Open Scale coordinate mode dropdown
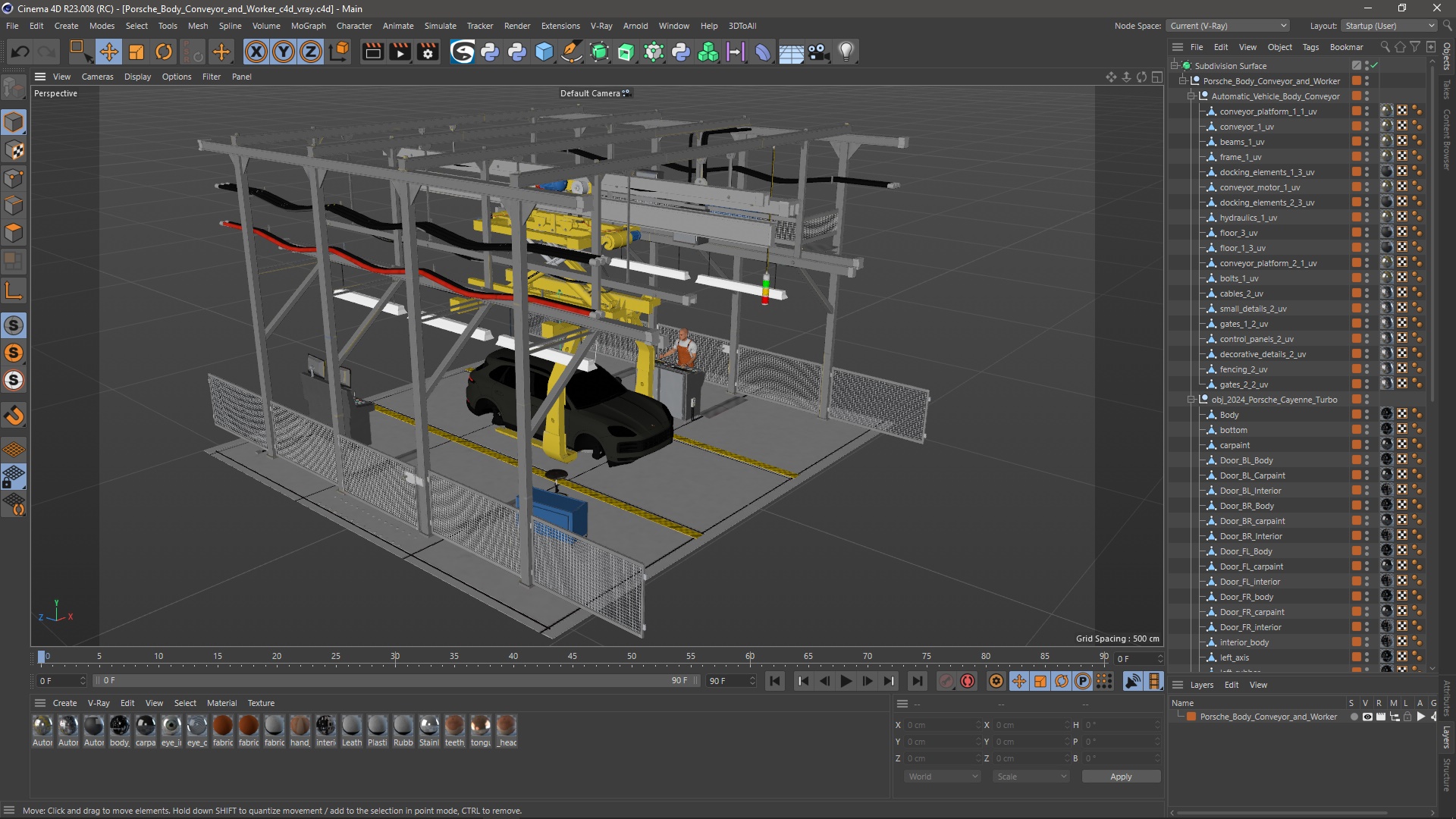This screenshot has height=819, width=1456. pos(1031,777)
